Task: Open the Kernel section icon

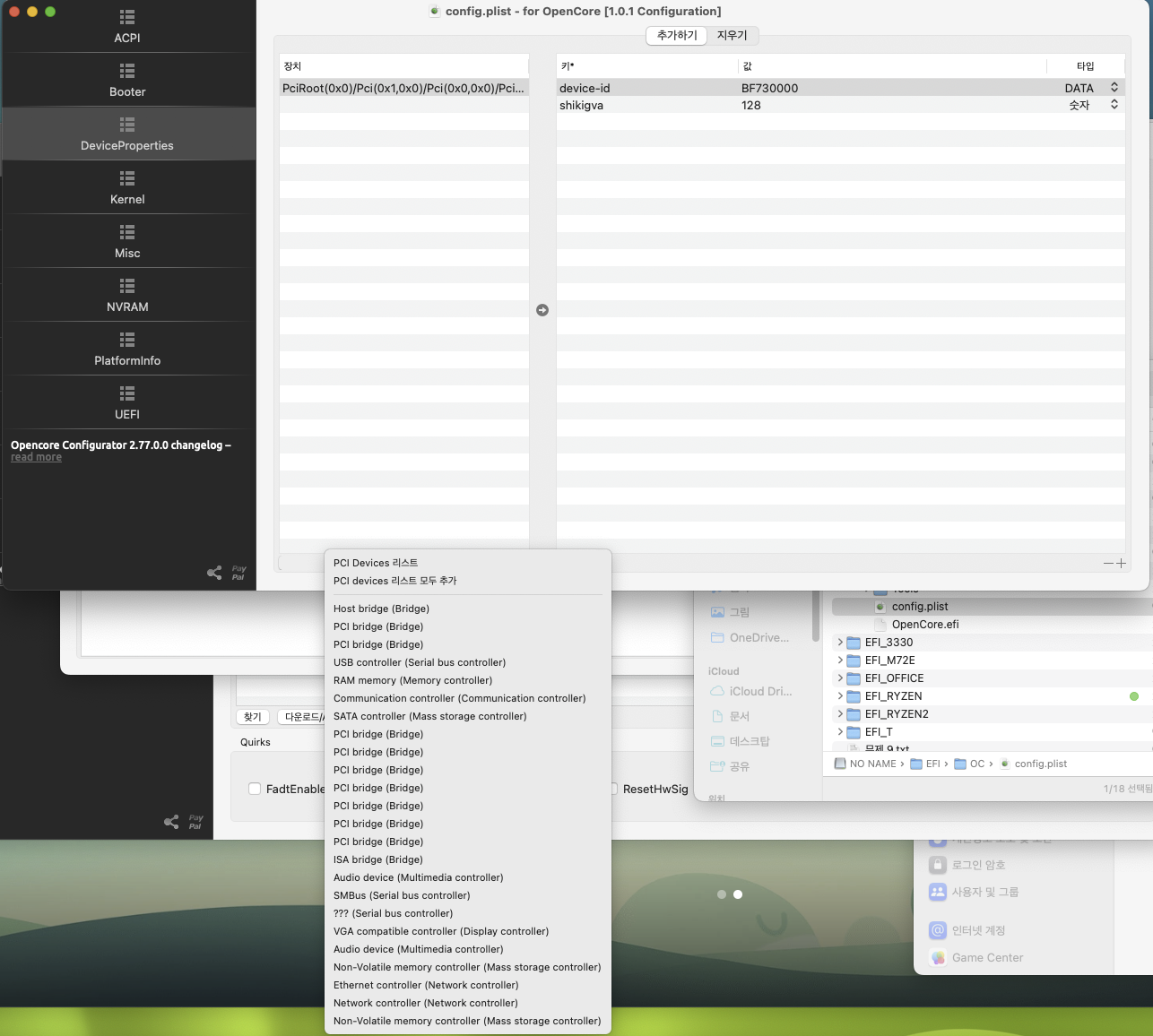Action: coord(127,178)
